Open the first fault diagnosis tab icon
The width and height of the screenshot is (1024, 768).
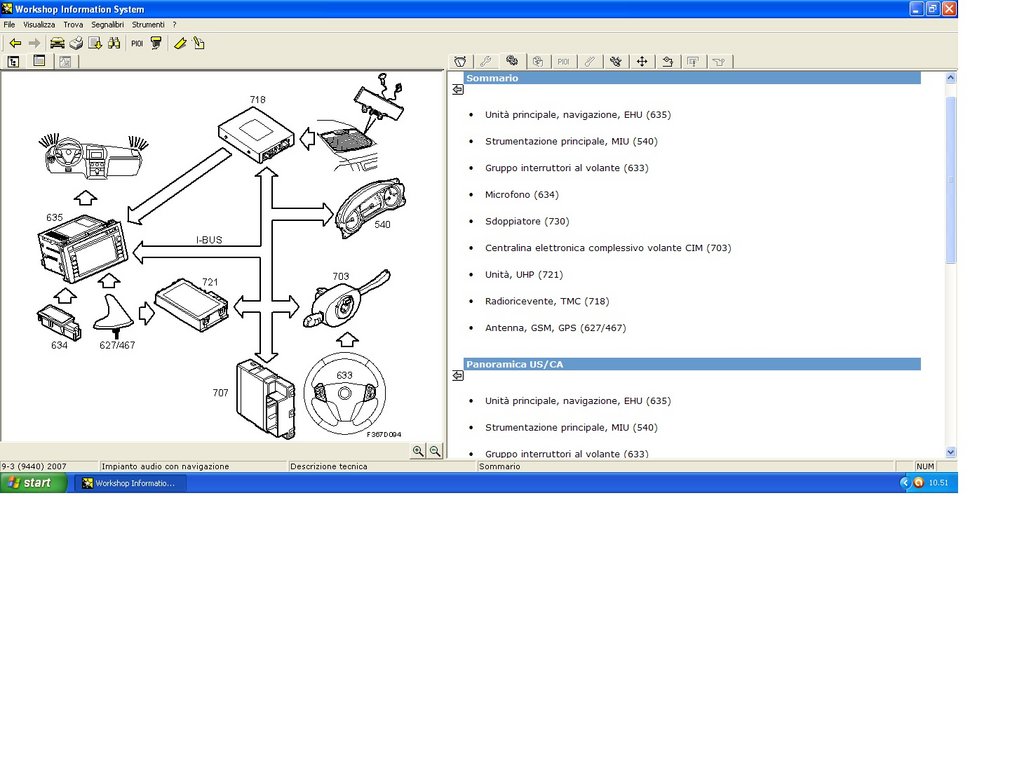[460, 61]
